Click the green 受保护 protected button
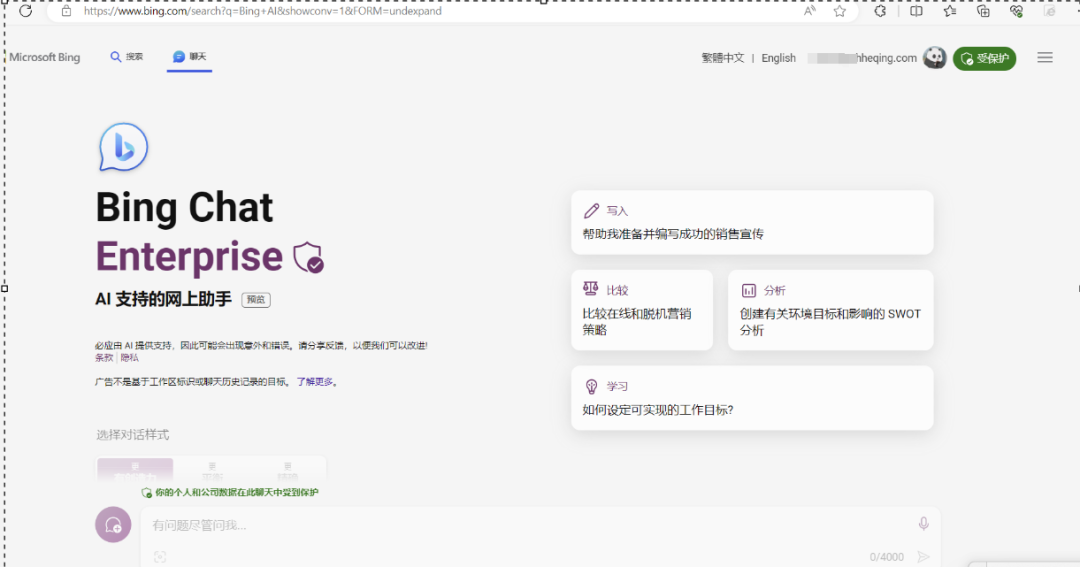 (x=984, y=59)
